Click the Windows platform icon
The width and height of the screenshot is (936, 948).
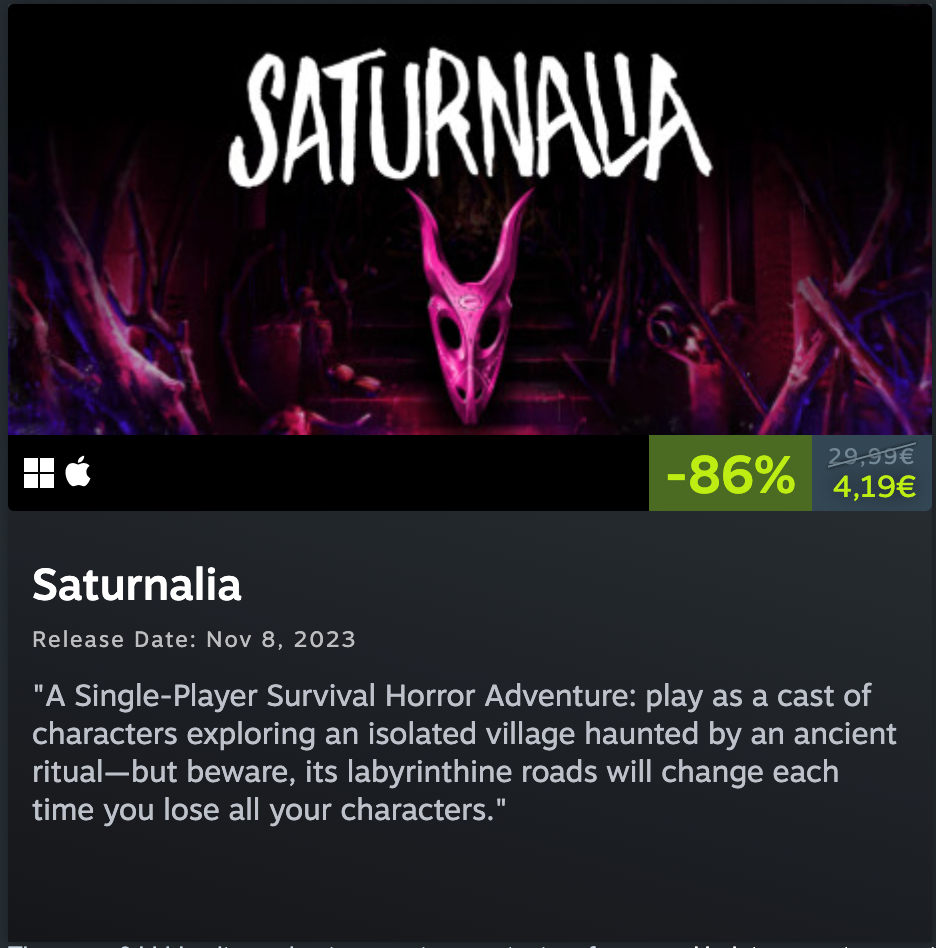pyautogui.click(x=39, y=473)
